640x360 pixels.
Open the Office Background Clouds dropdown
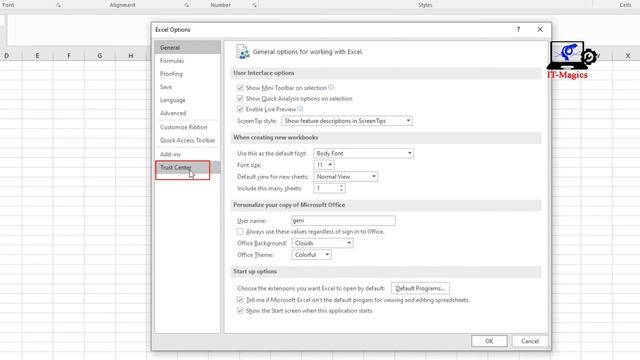pos(322,243)
